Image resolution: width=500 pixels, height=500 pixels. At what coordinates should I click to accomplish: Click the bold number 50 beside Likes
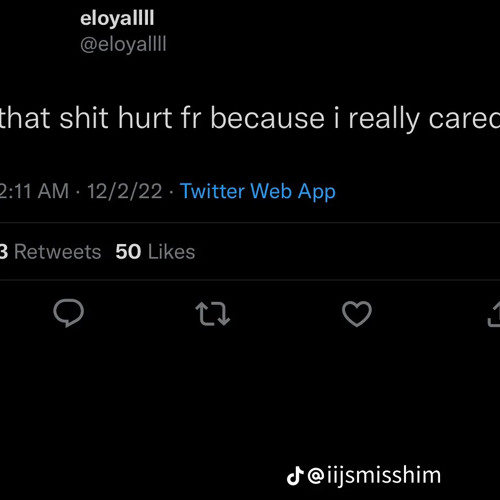(128, 252)
